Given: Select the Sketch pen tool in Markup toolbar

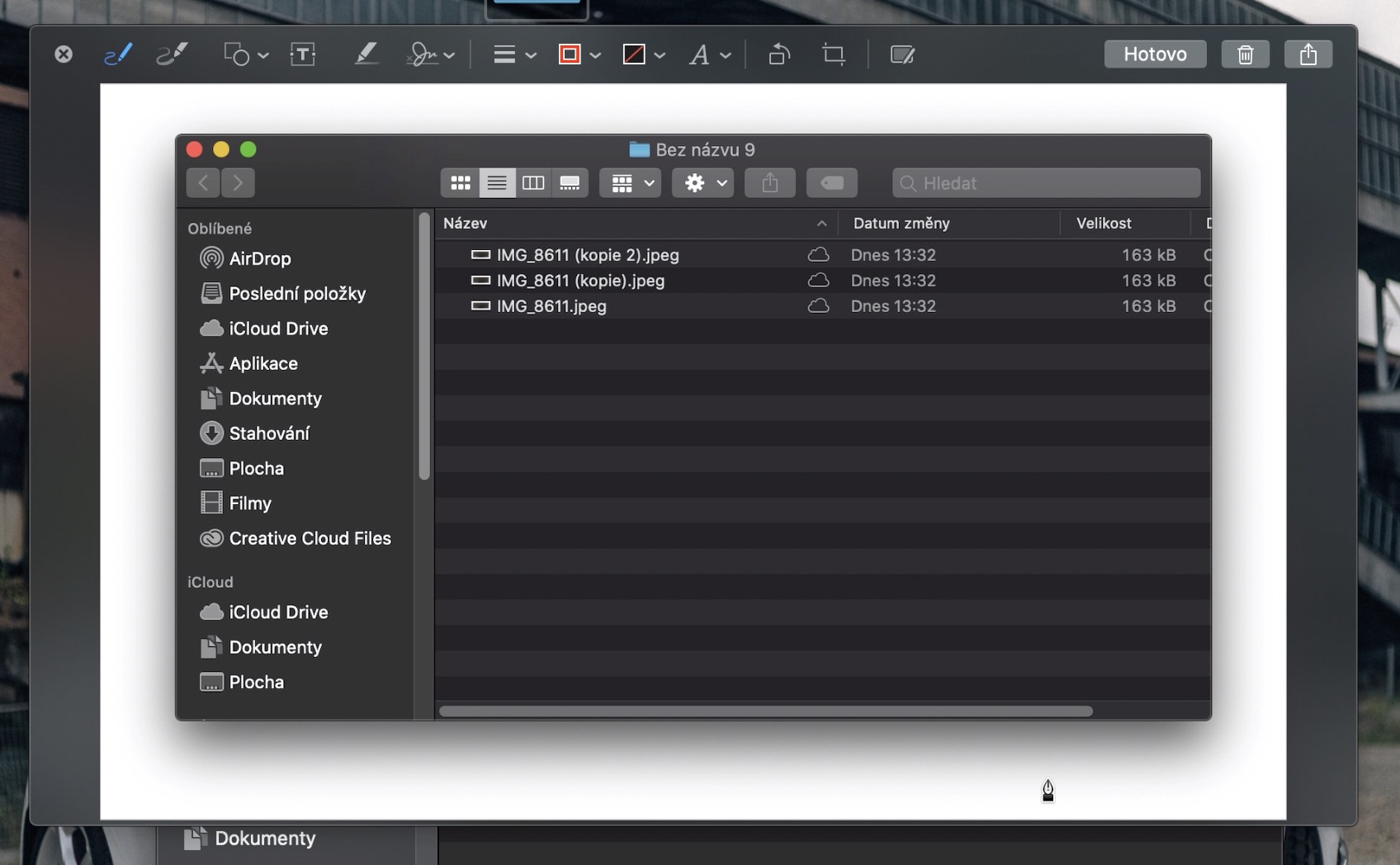Looking at the screenshot, I should (118, 54).
